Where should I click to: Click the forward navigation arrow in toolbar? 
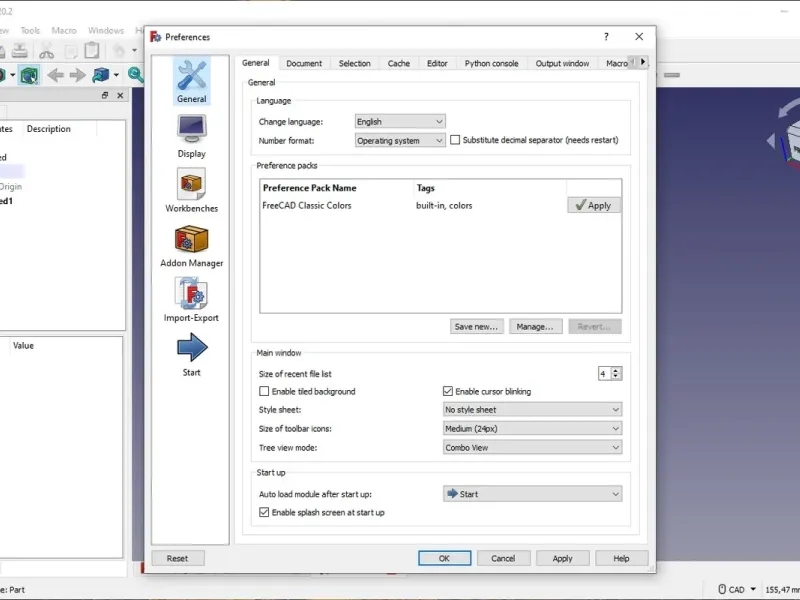(78, 76)
